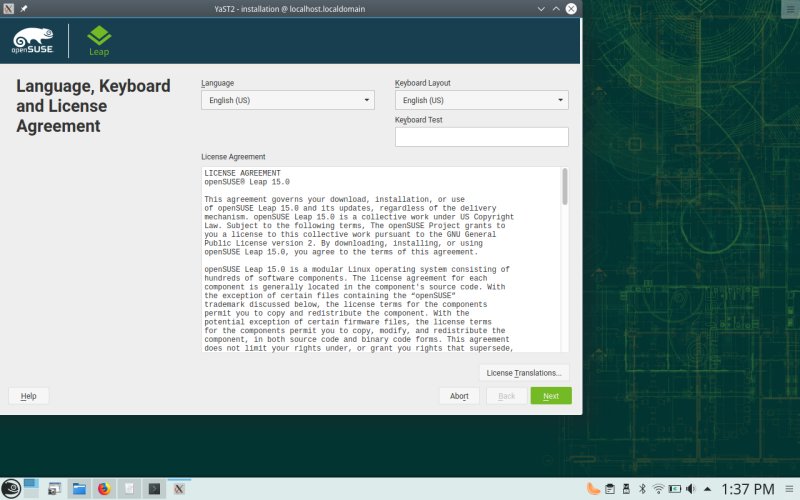Image resolution: width=800 pixels, height=500 pixels.
Task: Open the removable device notifier tray icon
Action: (626, 489)
